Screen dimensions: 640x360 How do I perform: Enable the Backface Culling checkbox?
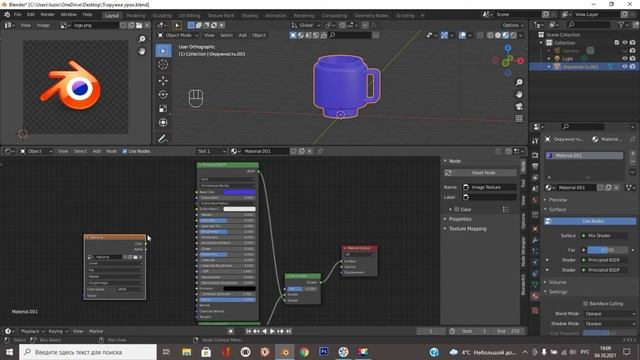point(585,303)
